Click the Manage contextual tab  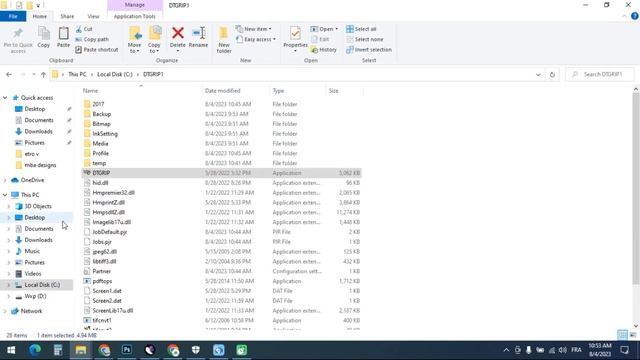(x=135, y=5)
